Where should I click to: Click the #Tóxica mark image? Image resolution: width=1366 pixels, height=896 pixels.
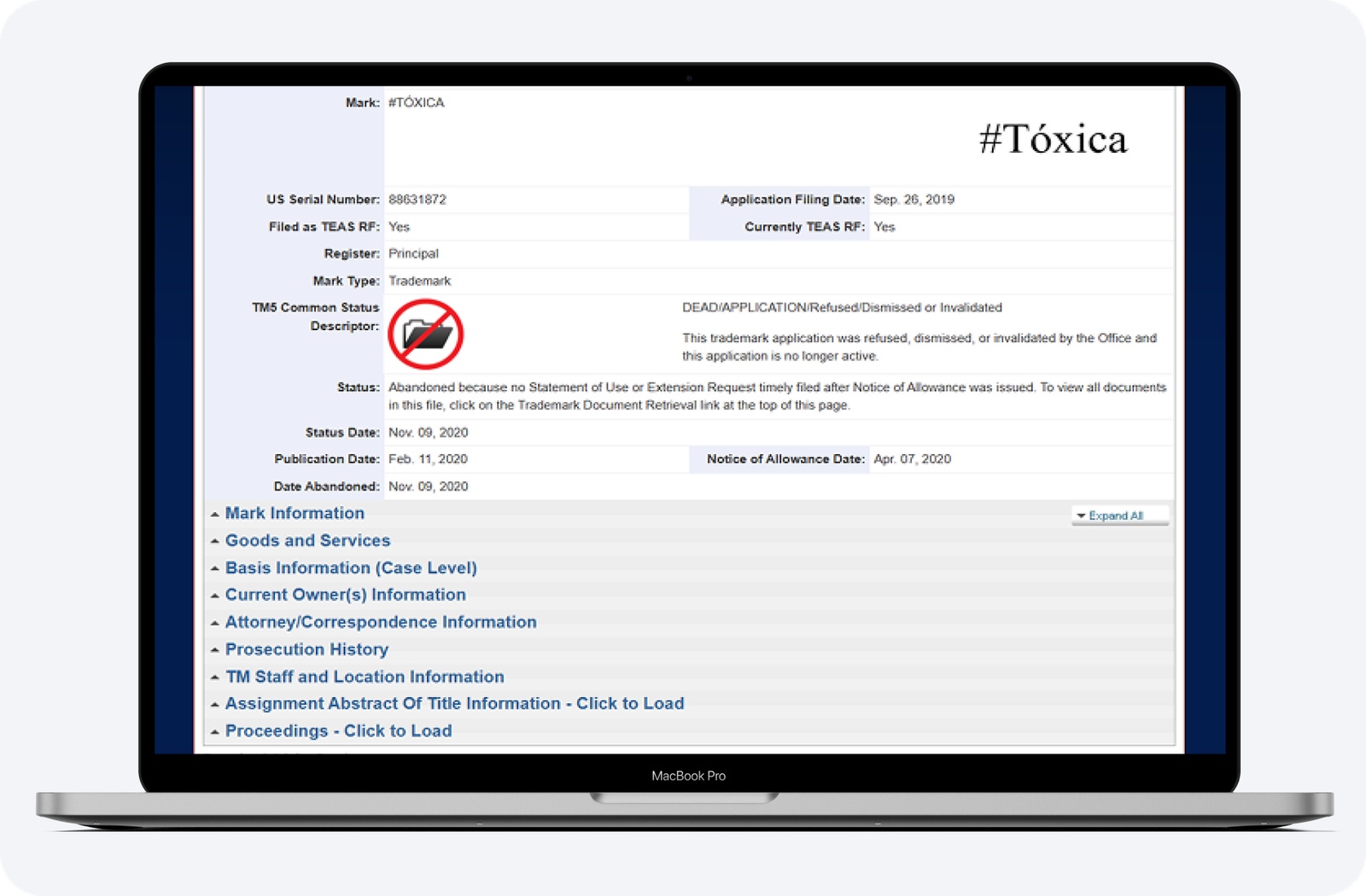pyautogui.click(x=1054, y=138)
